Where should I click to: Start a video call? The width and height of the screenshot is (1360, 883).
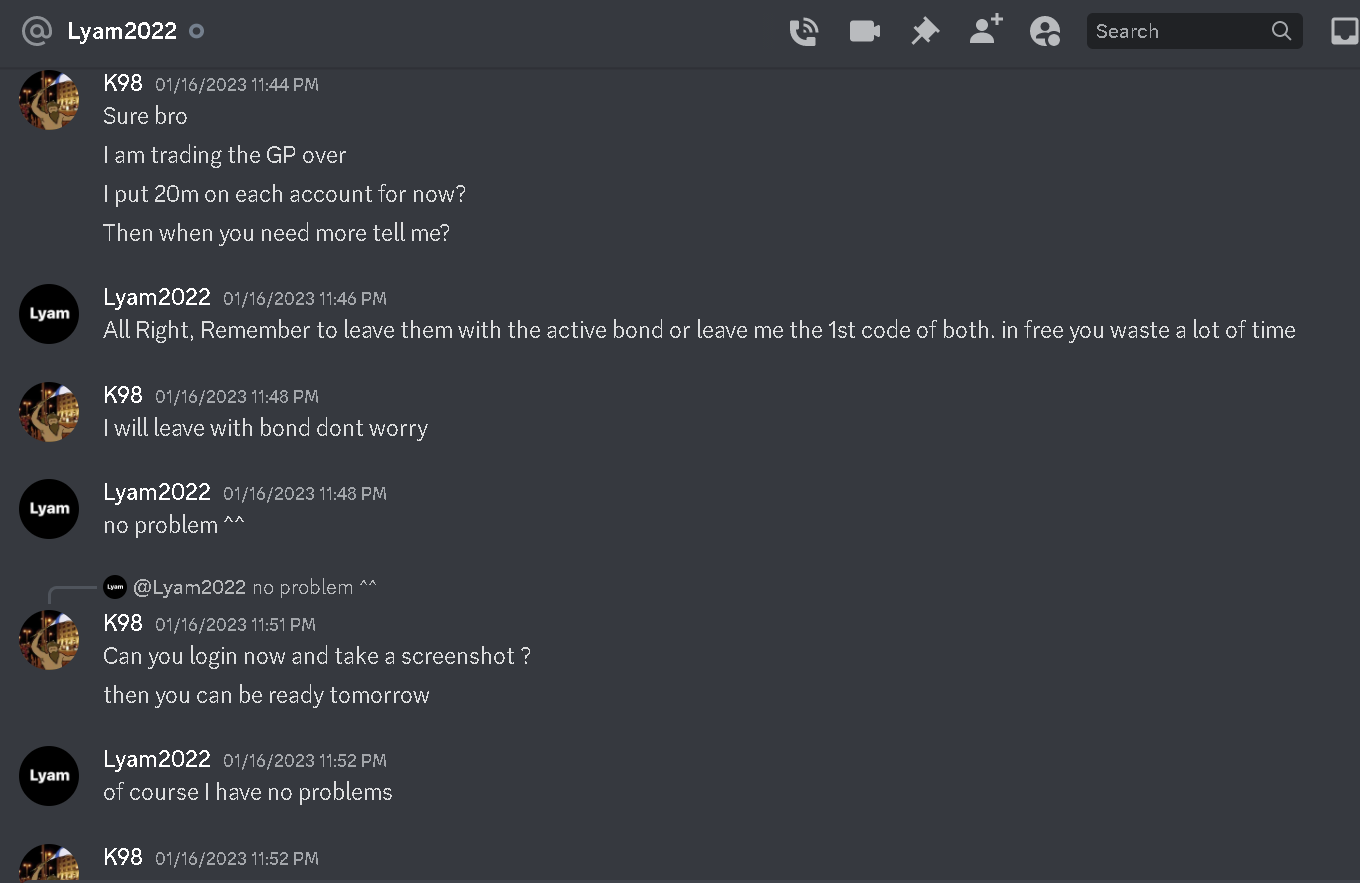pos(864,31)
